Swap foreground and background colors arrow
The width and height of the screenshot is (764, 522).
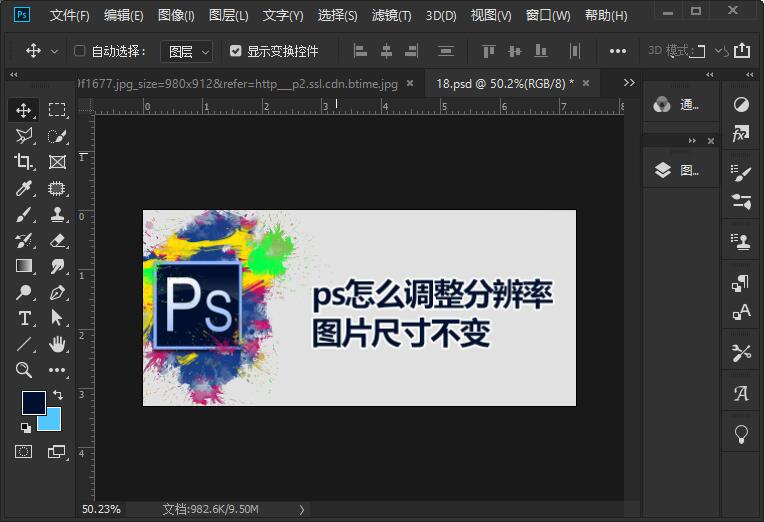[58, 394]
